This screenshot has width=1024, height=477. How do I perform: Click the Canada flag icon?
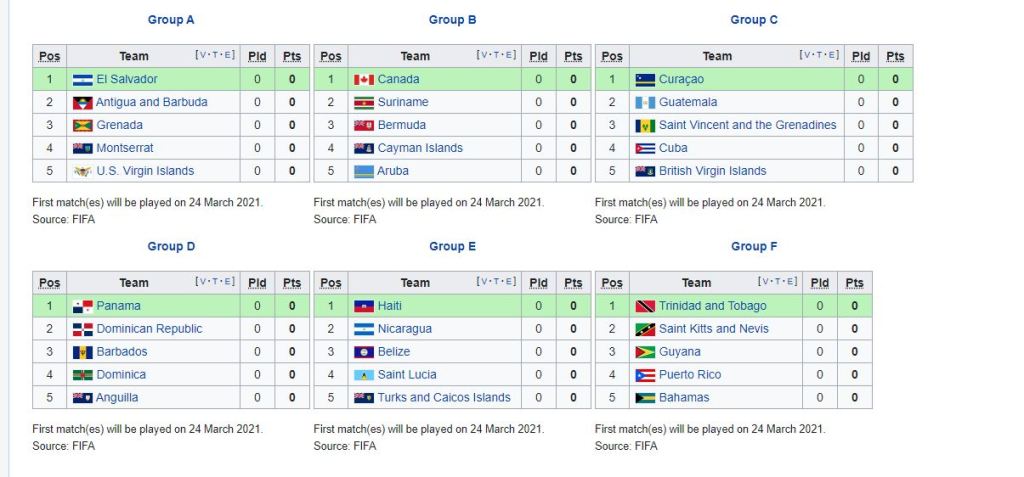point(364,80)
